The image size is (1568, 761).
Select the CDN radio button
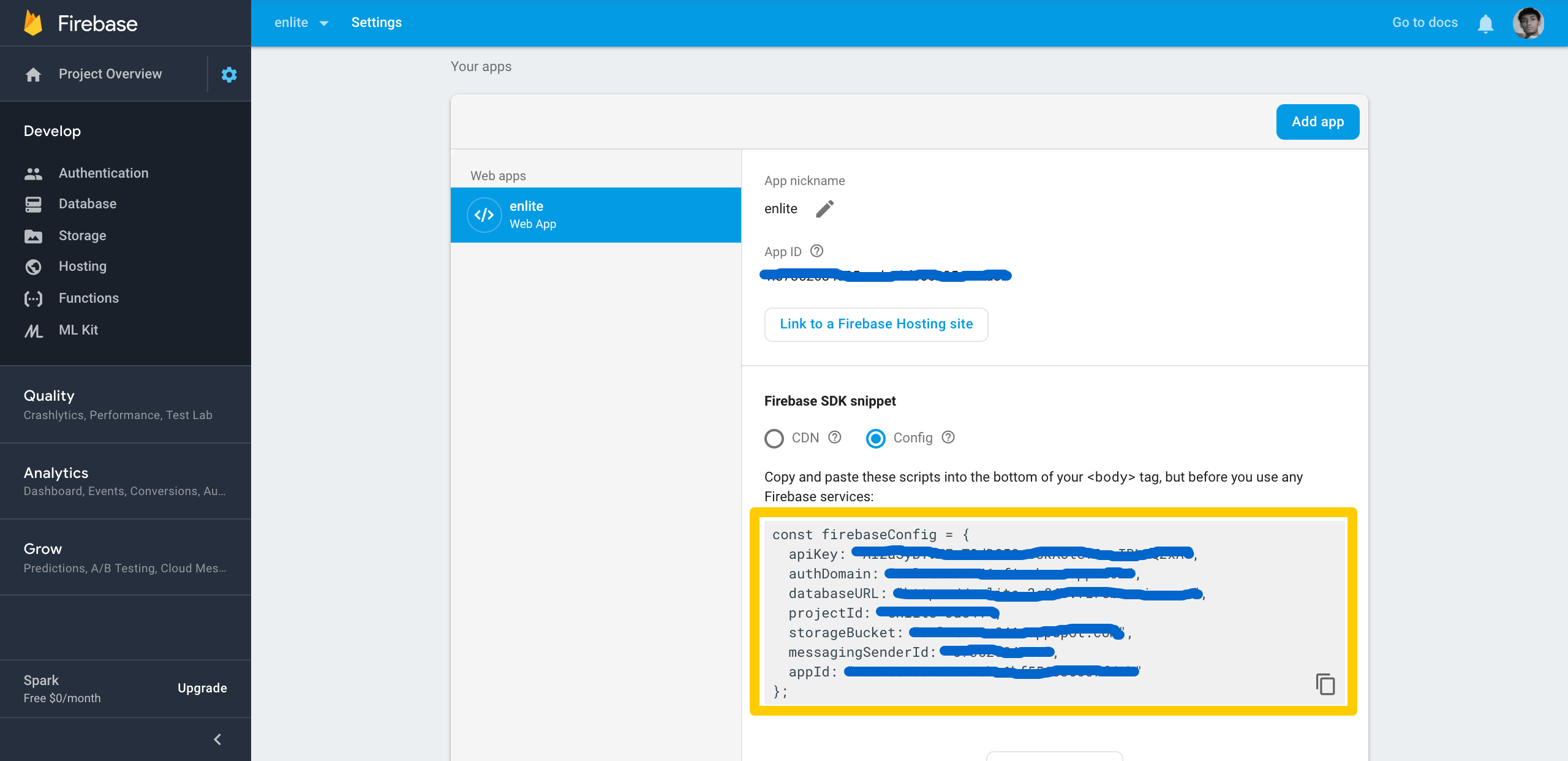774,438
